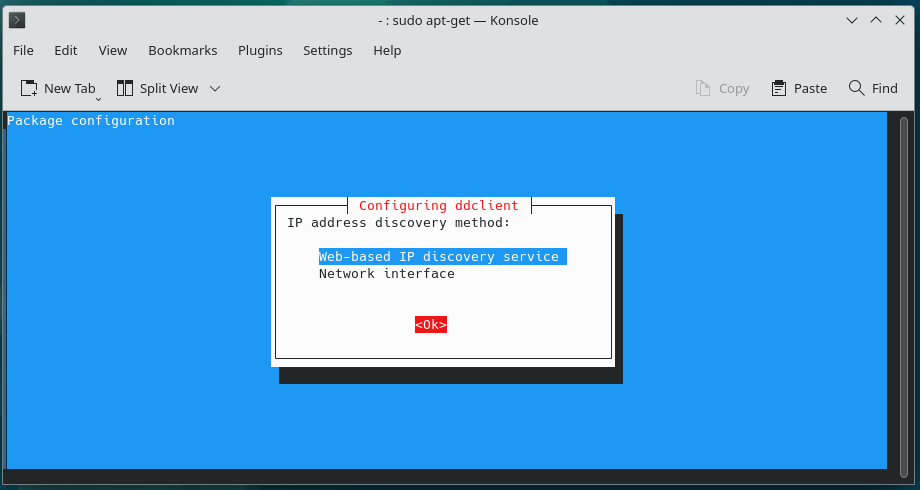
Task: Click the window title sudo apt-get Konsole
Action: click(458, 21)
